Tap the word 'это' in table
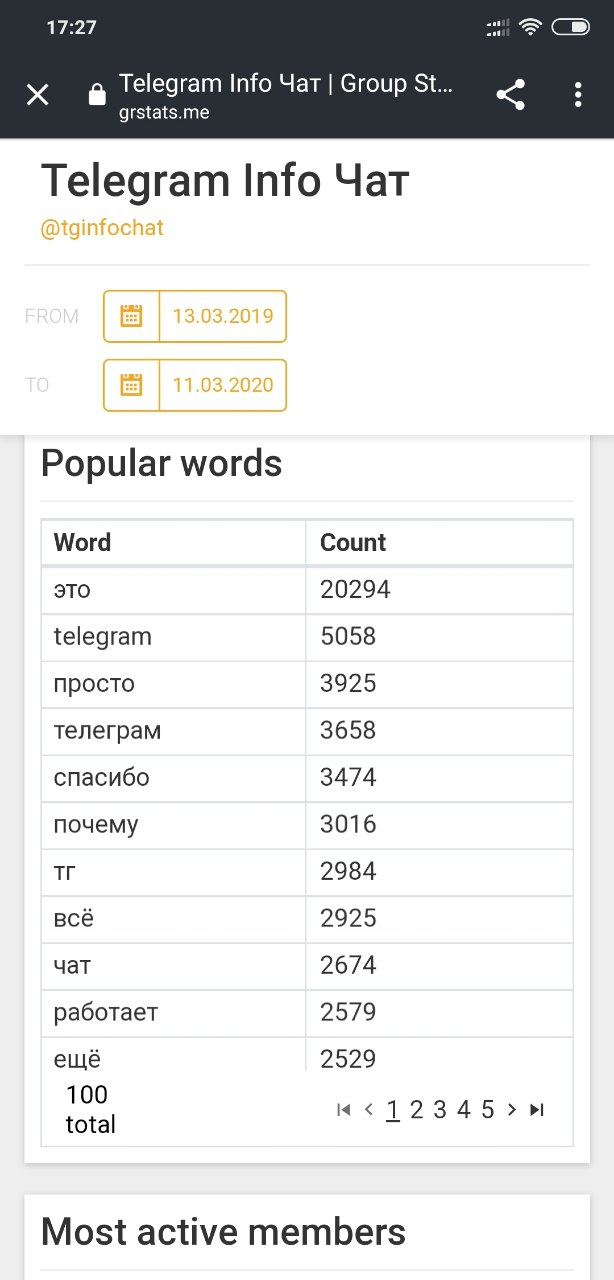The image size is (614, 1280). (x=72, y=590)
